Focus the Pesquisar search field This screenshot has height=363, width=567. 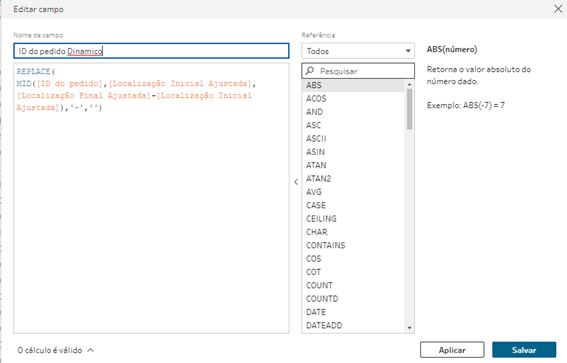(x=358, y=71)
